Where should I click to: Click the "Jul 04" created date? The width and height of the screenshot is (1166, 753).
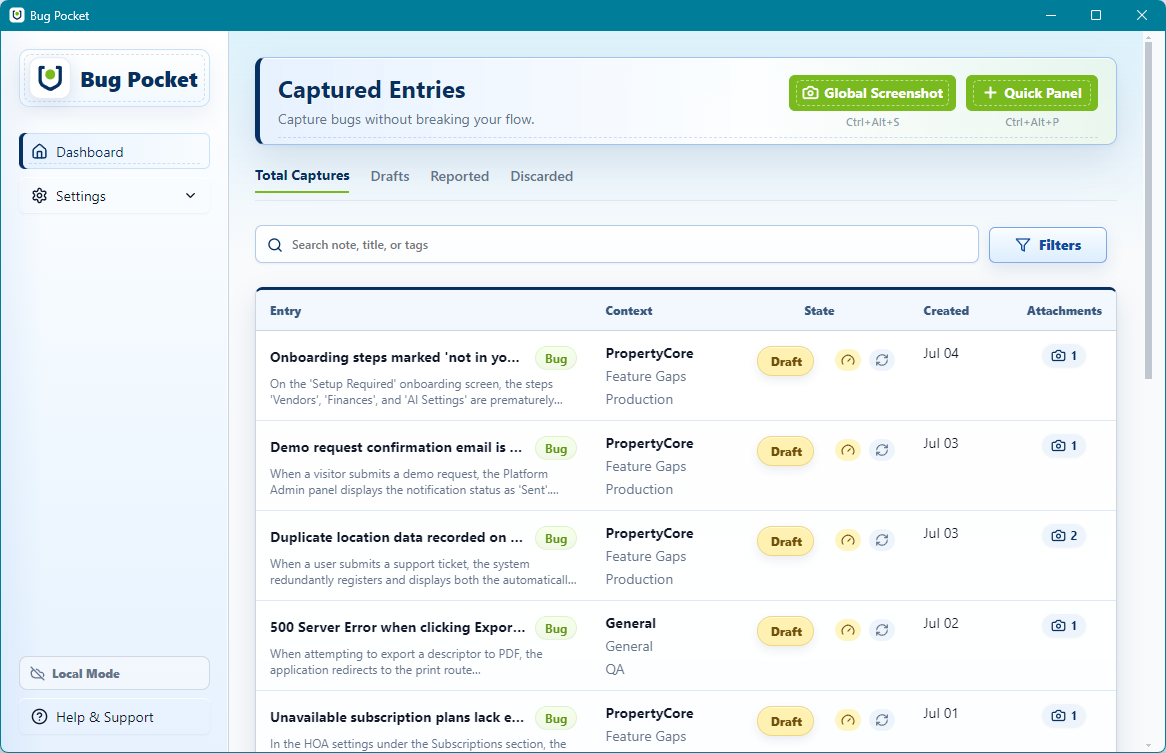(x=941, y=353)
